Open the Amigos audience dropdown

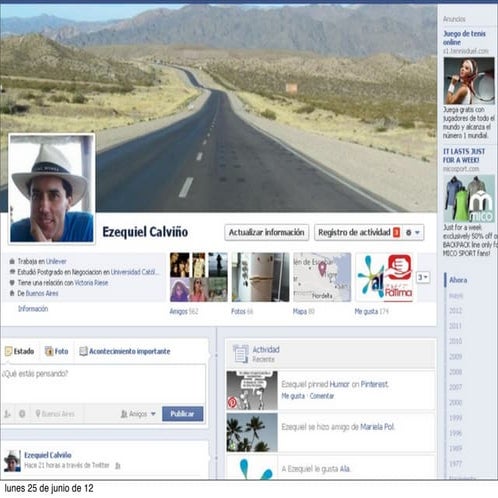tap(138, 414)
